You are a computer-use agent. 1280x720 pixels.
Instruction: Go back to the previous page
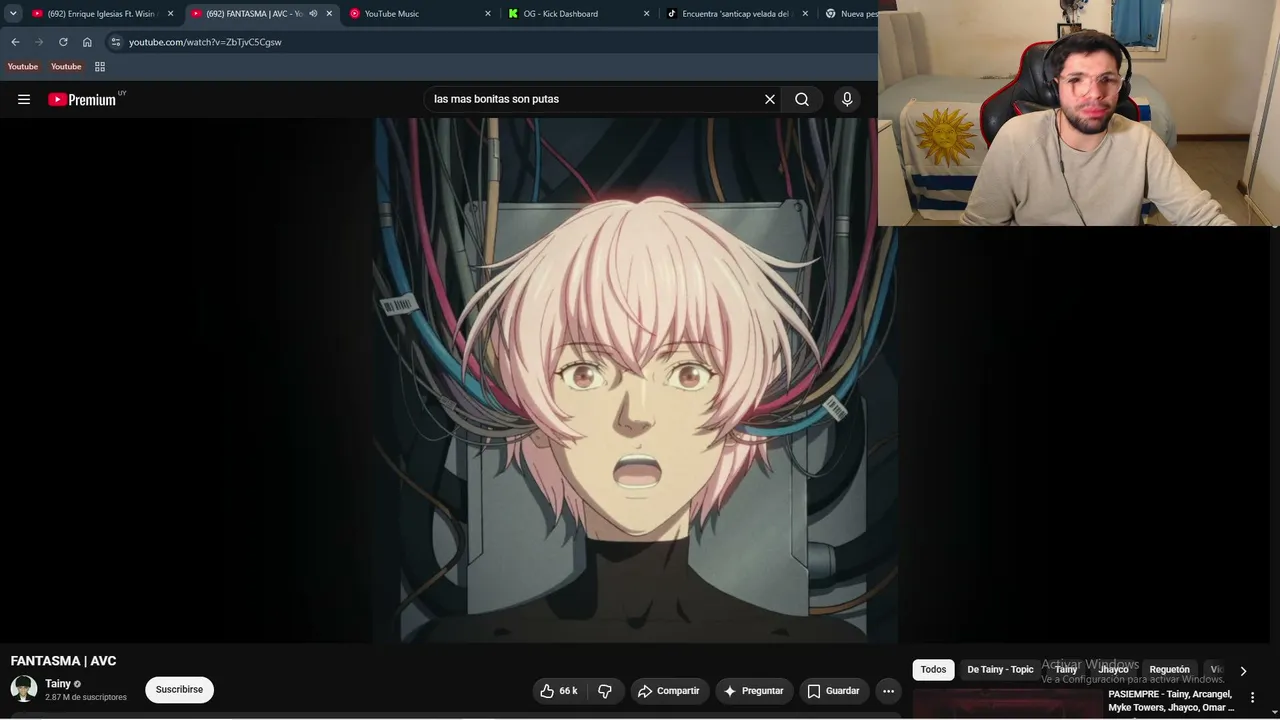pos(15,42)
